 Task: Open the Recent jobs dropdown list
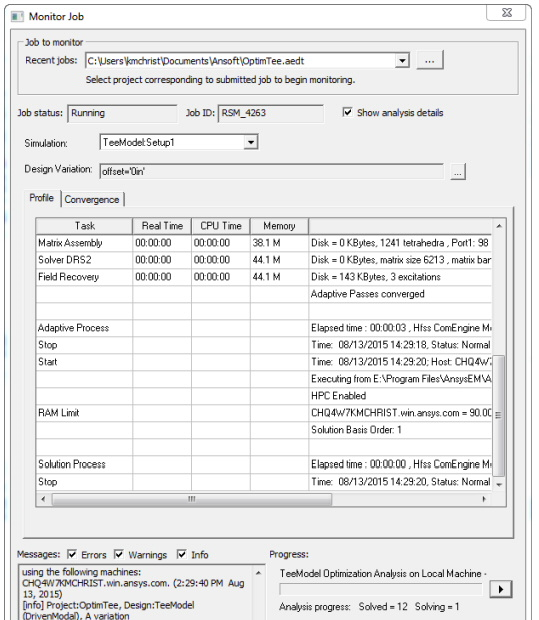402,61
